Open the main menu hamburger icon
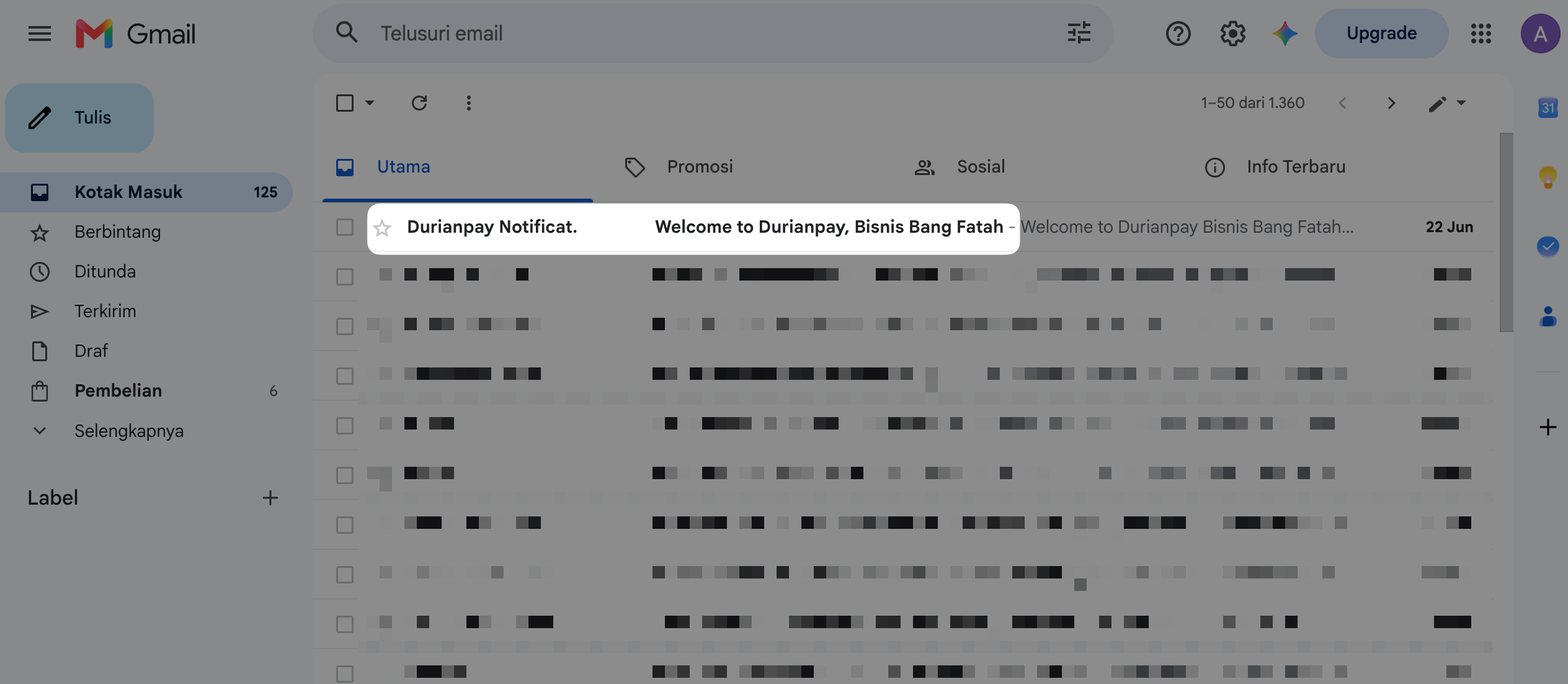 (40, 34)
